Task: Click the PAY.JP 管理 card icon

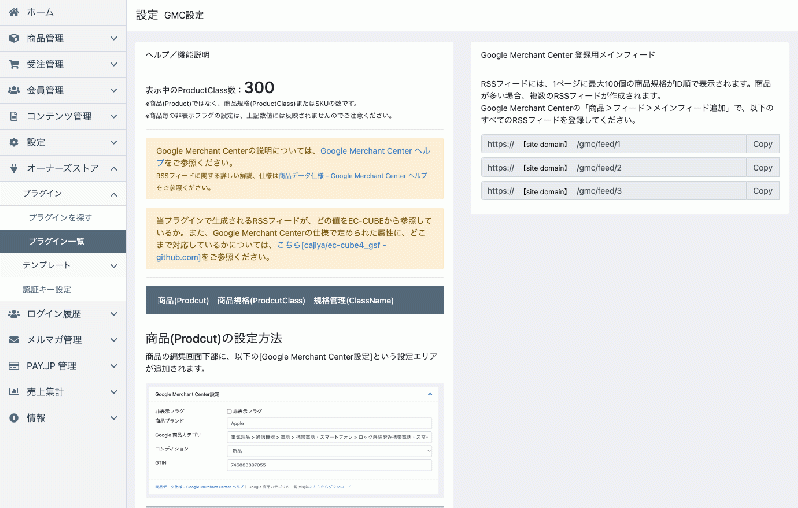Action: (x=14, y=366)
